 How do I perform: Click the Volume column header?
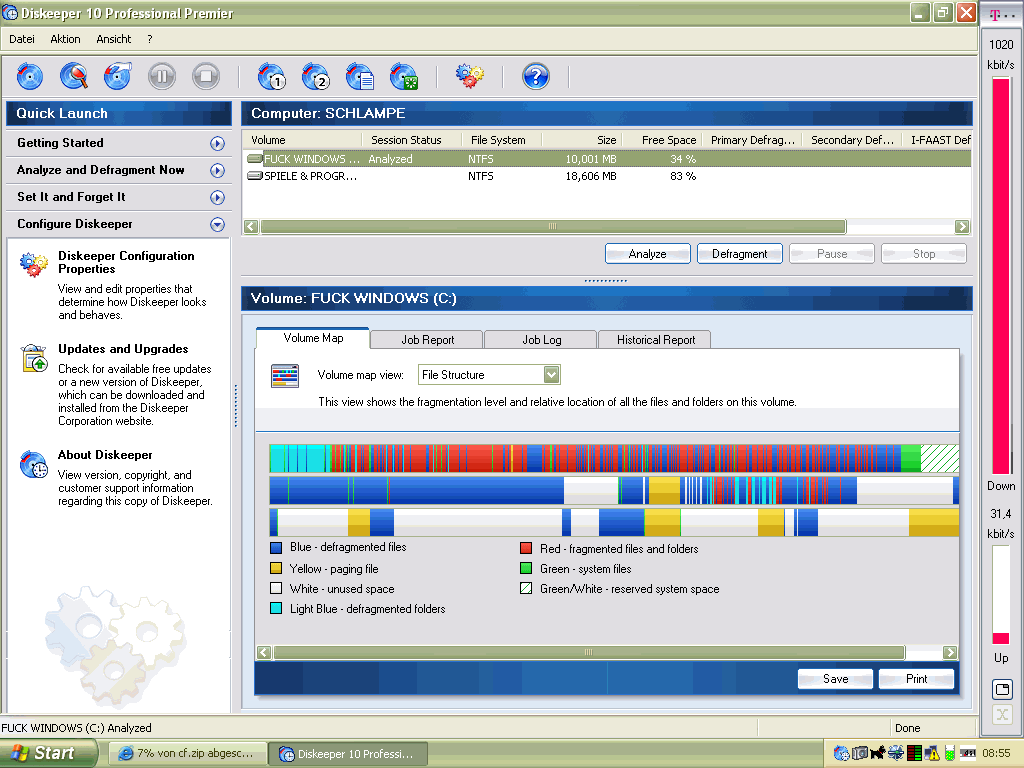coord(302,140)
